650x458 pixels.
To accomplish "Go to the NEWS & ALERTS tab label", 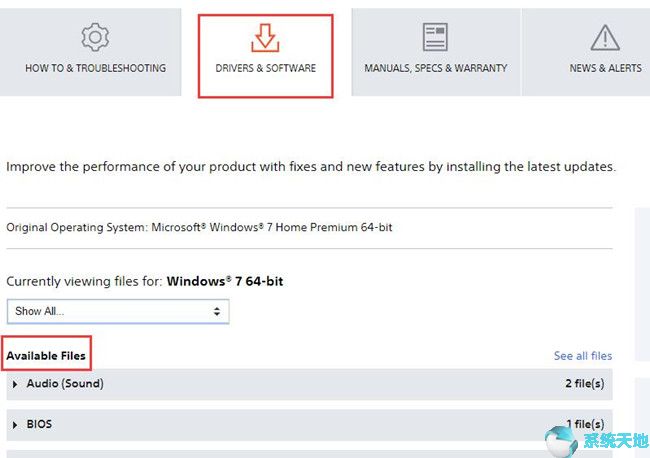I will (x=605, y=68).
